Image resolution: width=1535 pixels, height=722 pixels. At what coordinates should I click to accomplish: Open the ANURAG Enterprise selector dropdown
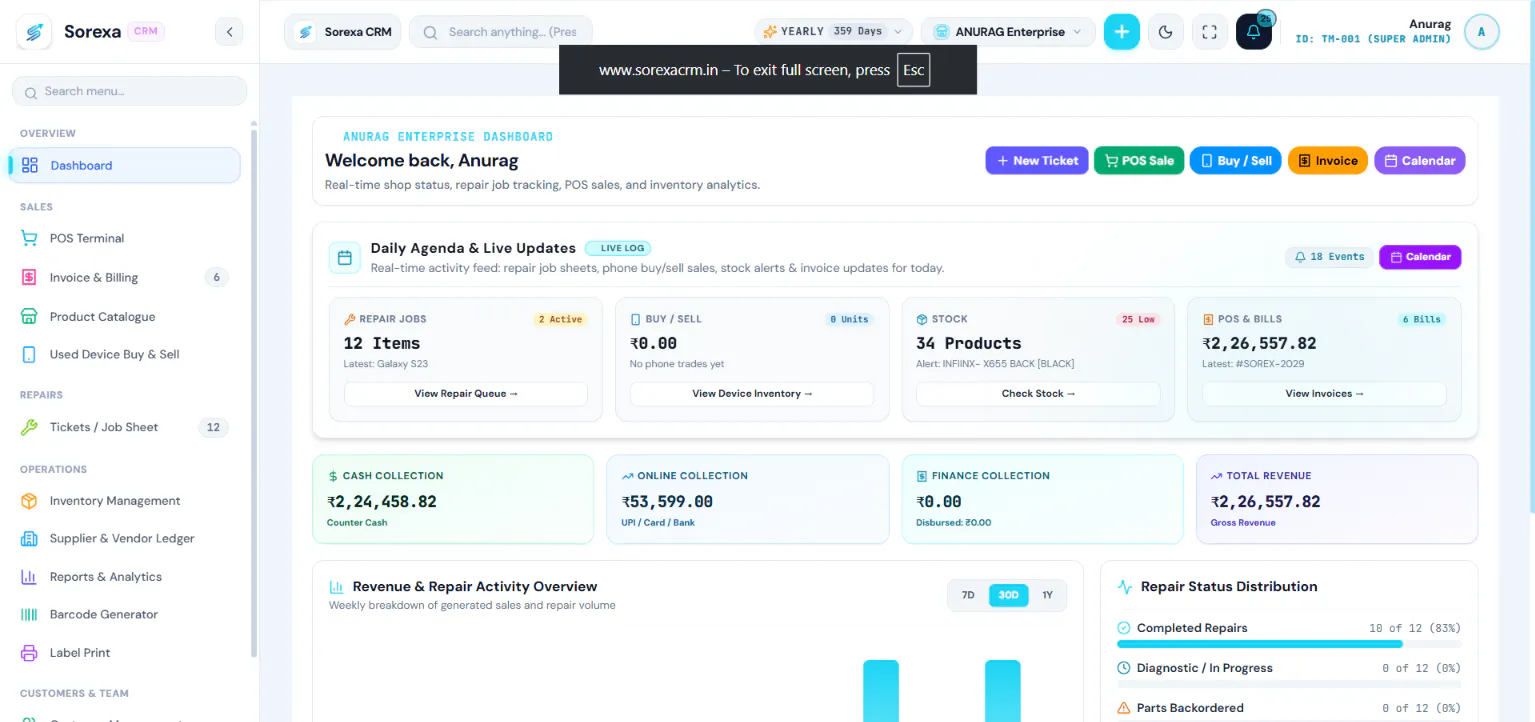click(1007, 32)
